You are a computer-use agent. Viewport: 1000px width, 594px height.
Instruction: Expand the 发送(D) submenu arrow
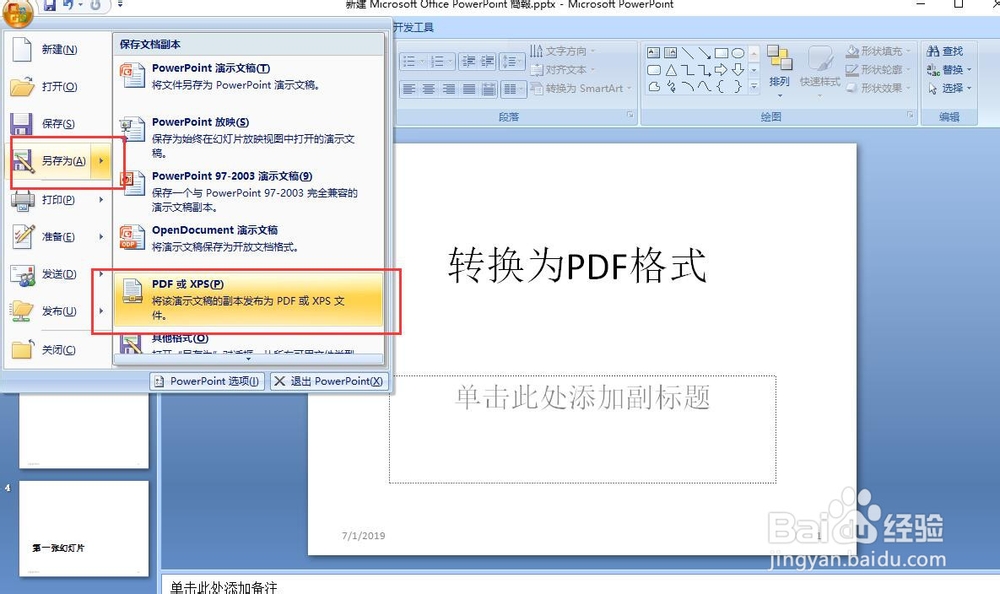pos(101,274)
